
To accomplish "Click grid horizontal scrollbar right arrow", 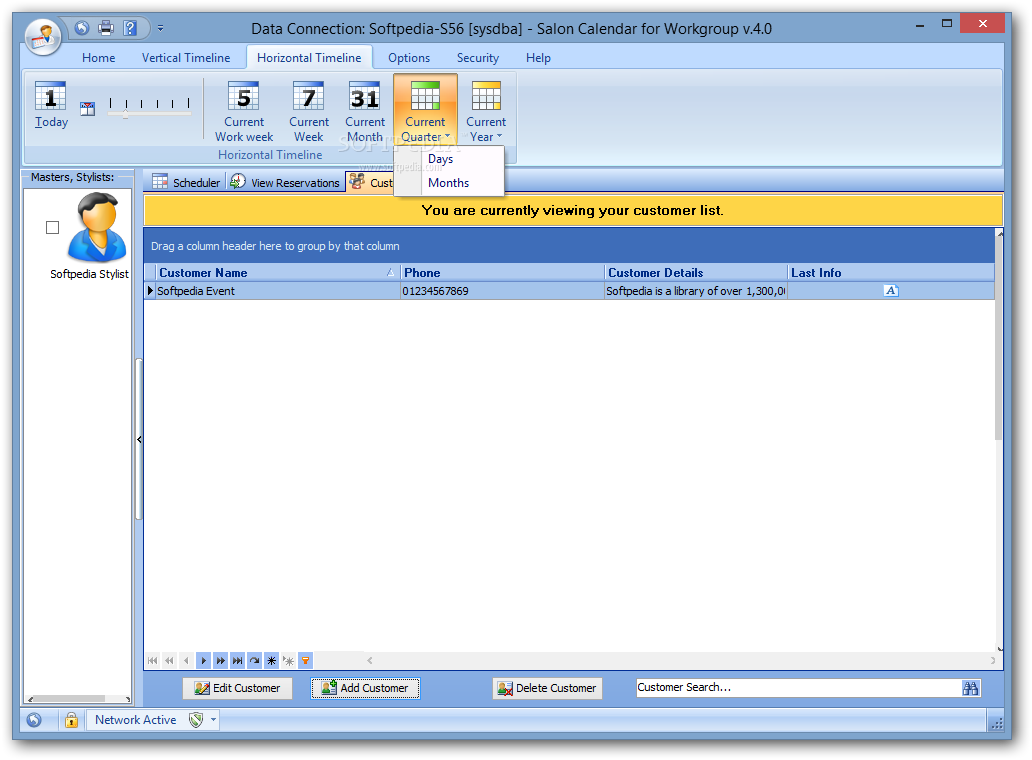I will [993, 660].
